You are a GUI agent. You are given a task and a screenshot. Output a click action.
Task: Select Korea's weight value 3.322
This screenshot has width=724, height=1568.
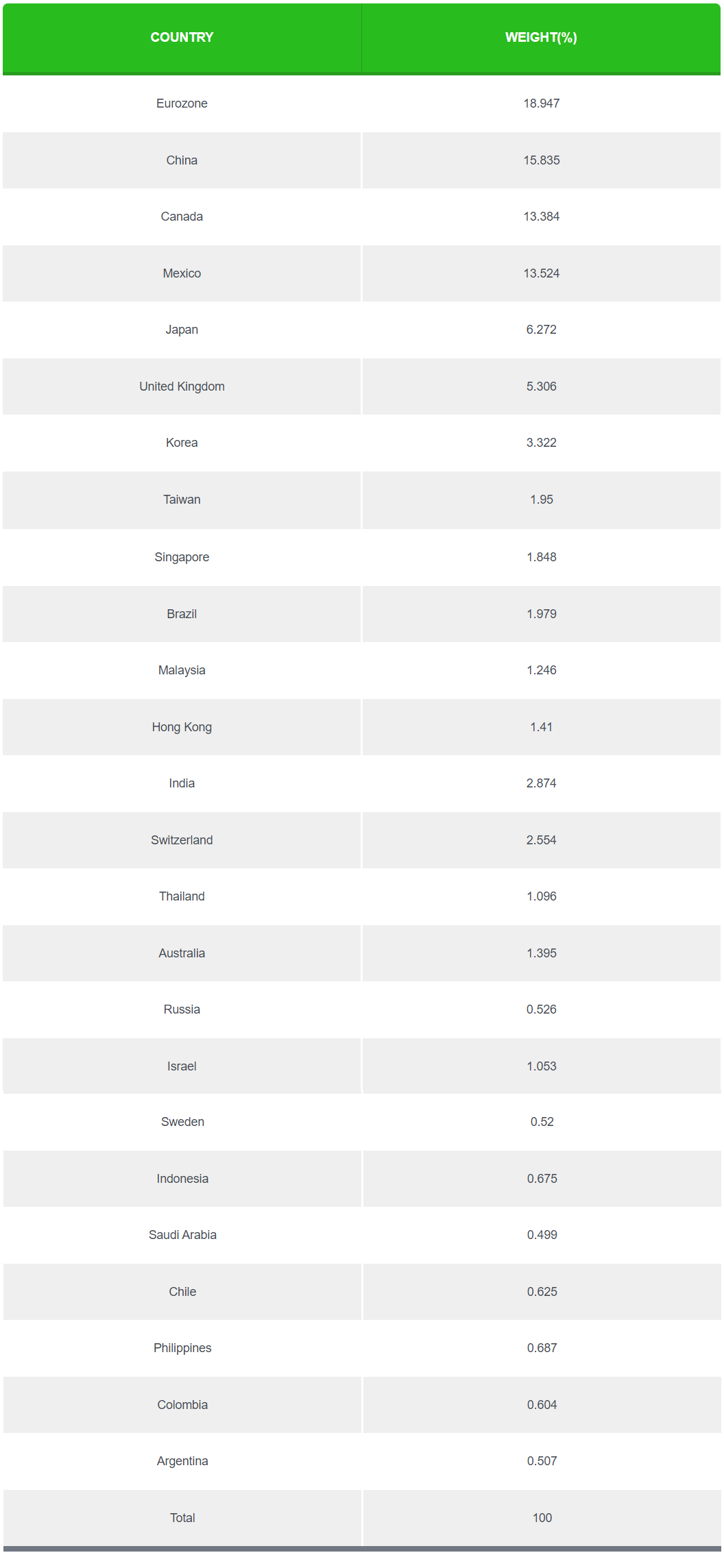pyautogui.click(x=541, y=443)
